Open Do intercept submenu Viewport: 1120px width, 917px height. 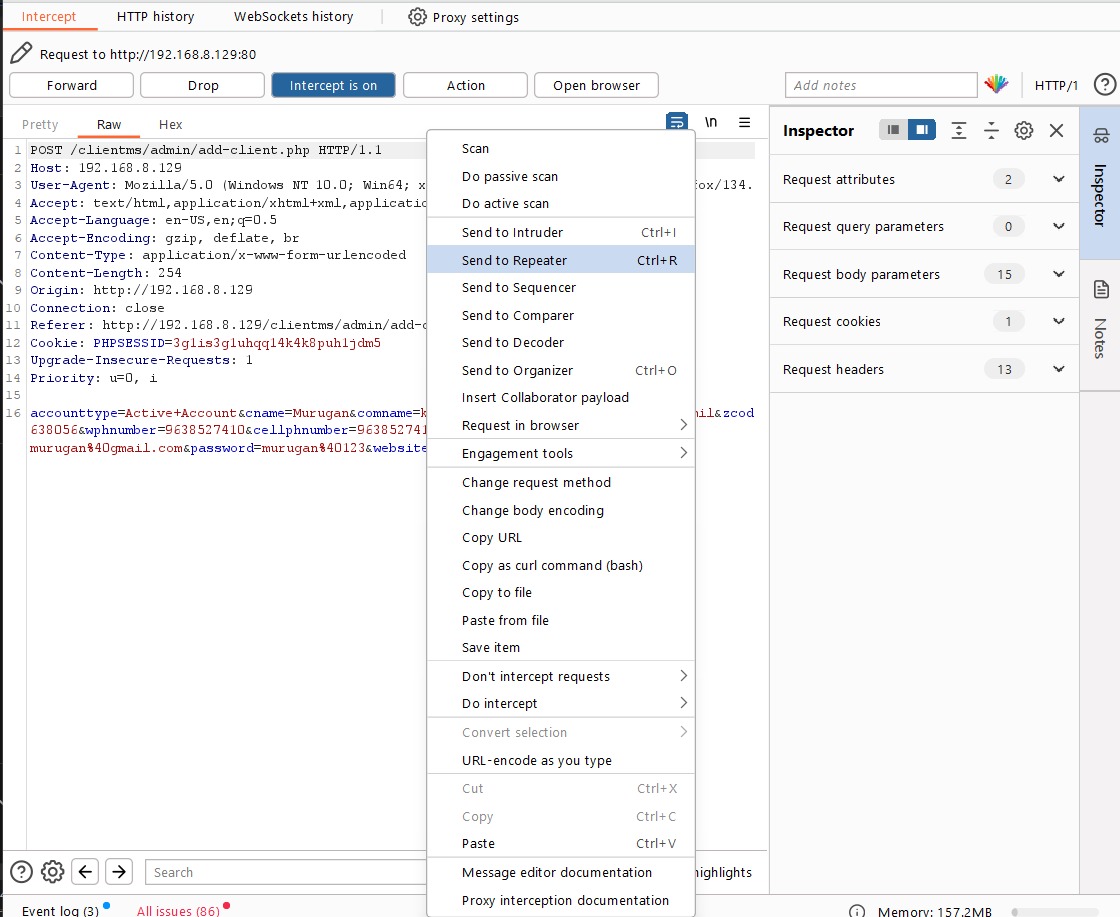(x=561, y=703)
